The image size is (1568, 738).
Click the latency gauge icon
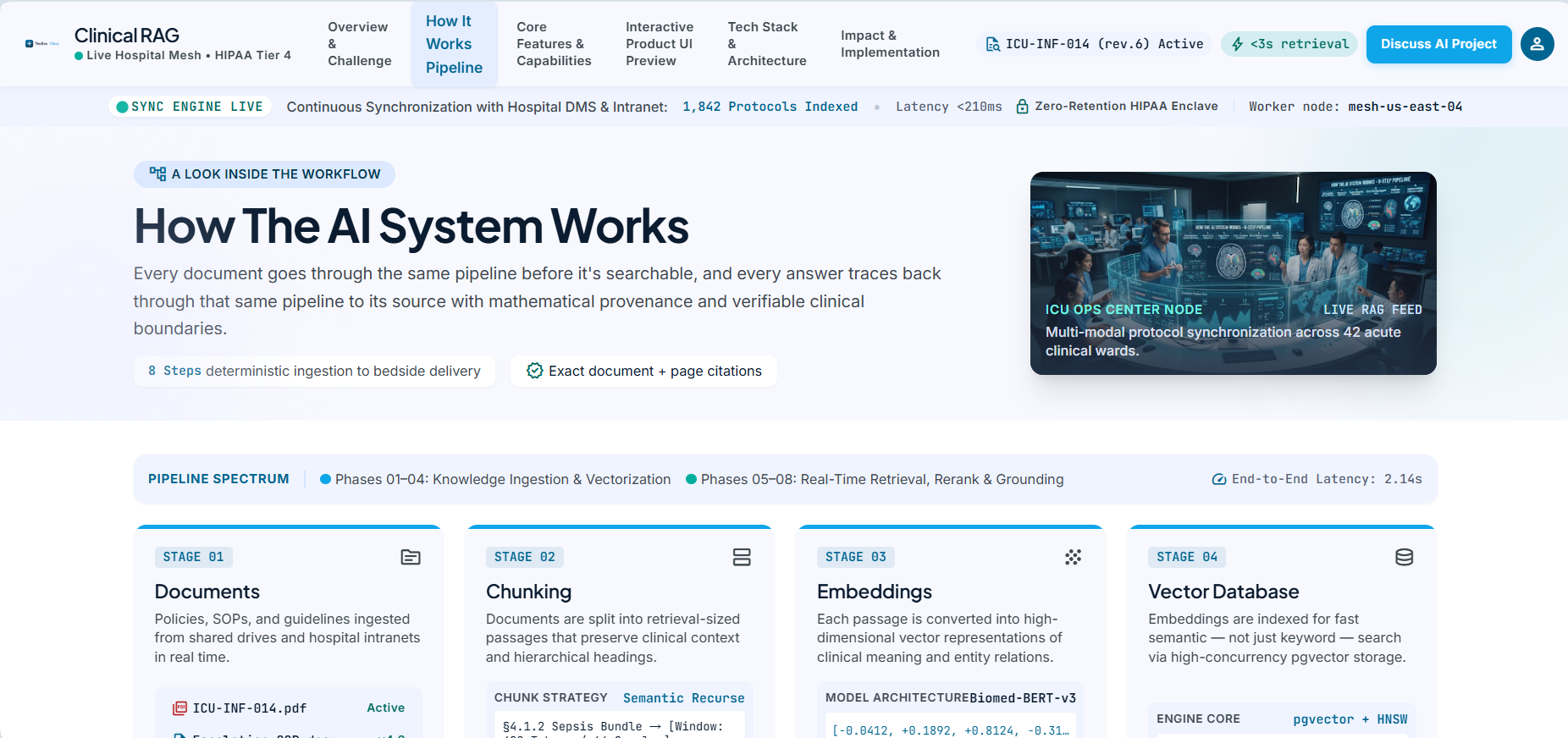click(x=1219, y=479)
